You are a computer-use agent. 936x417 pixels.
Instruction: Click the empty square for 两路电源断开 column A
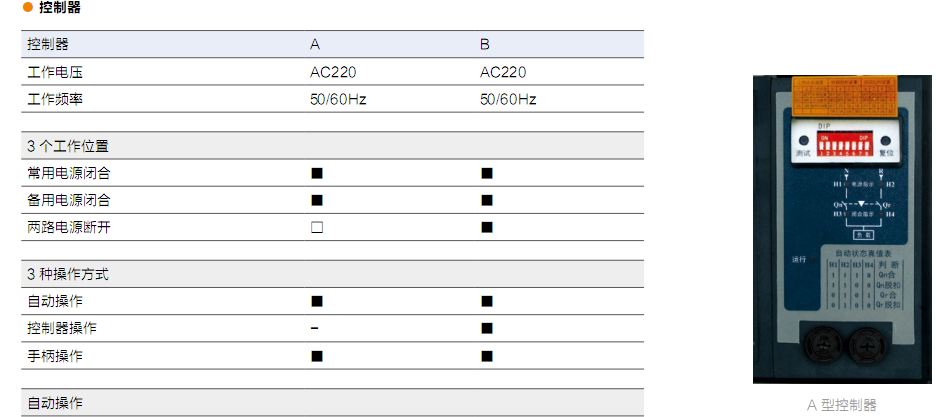pyautogui.click(x=317, y=227)
